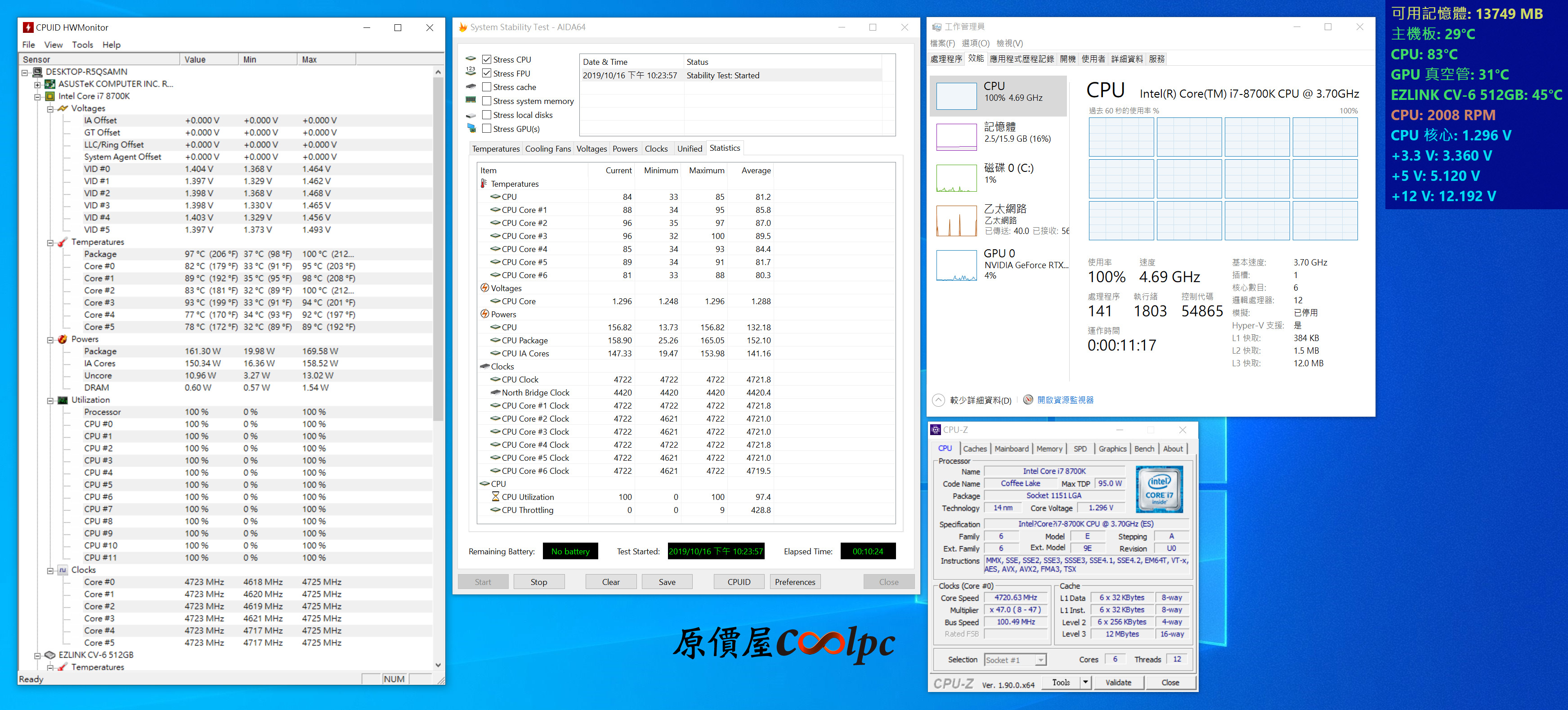Open the Tools dropdown arrow in CPU-Z
The image size is (1568, 710).
pyautogui.click(x=1085, y=683)
